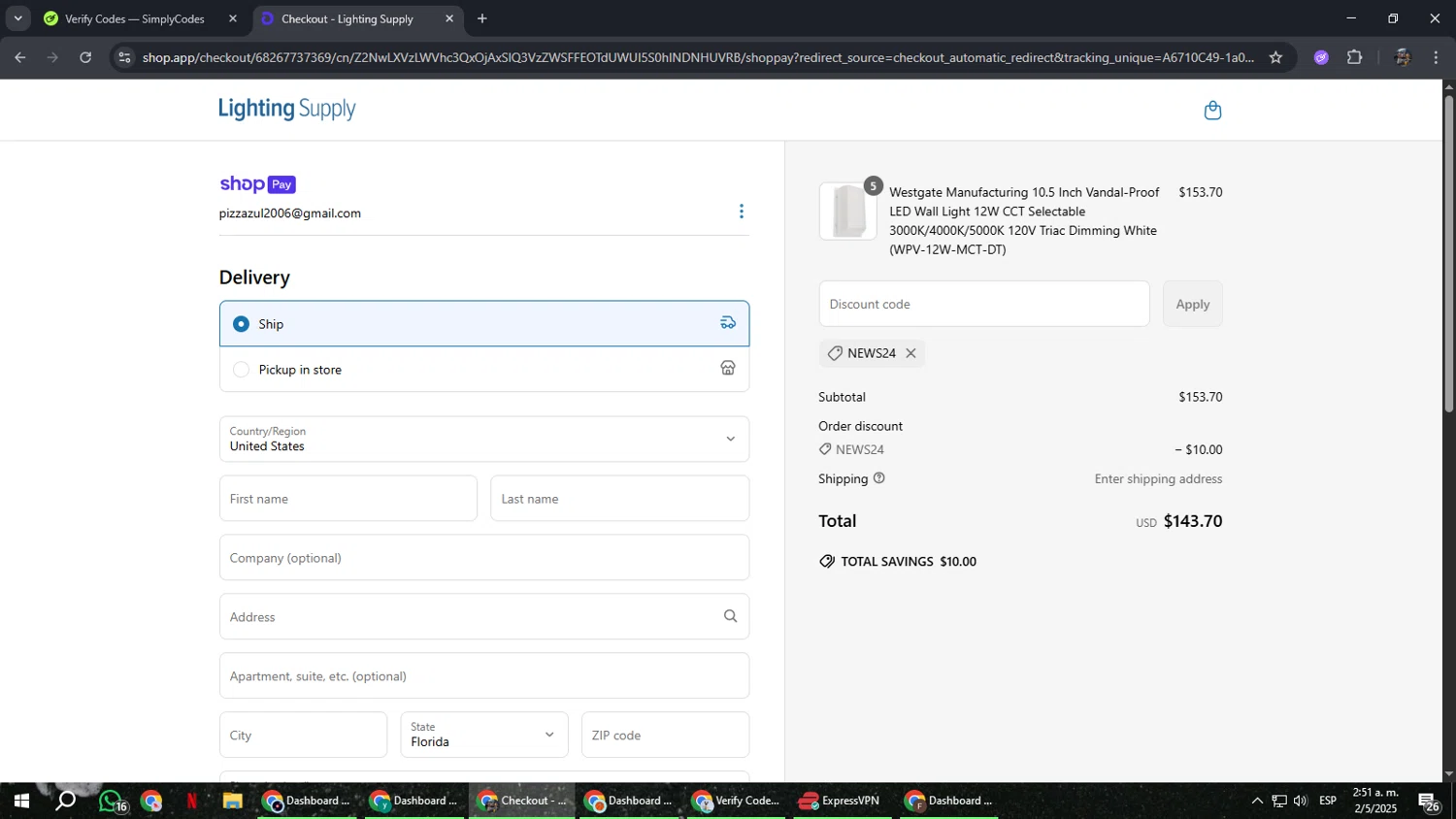Open File Explorer from the taskbar
This screenshot has height=819, width=1456.
(x=232, y=802)
